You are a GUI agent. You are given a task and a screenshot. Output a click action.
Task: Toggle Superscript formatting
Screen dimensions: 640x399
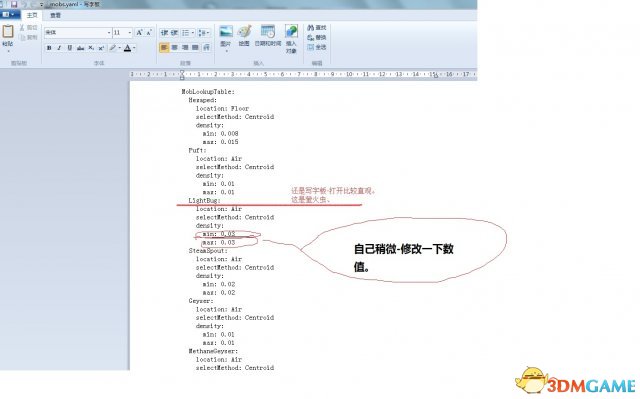(101, 48)
